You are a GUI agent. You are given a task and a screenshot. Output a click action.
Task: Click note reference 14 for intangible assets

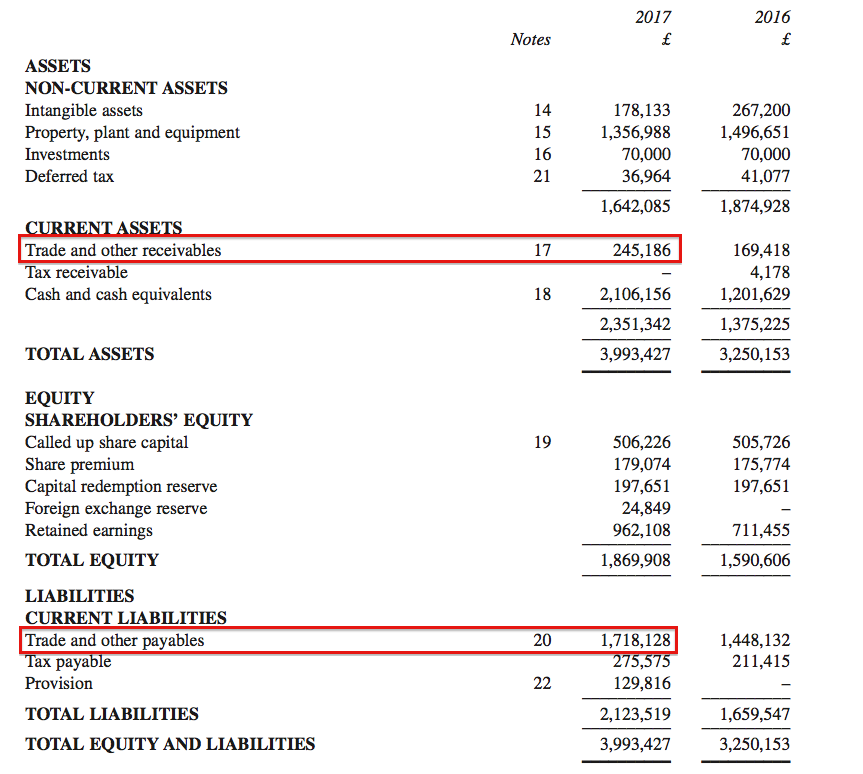pyautogui.click(x=542, y=111)
